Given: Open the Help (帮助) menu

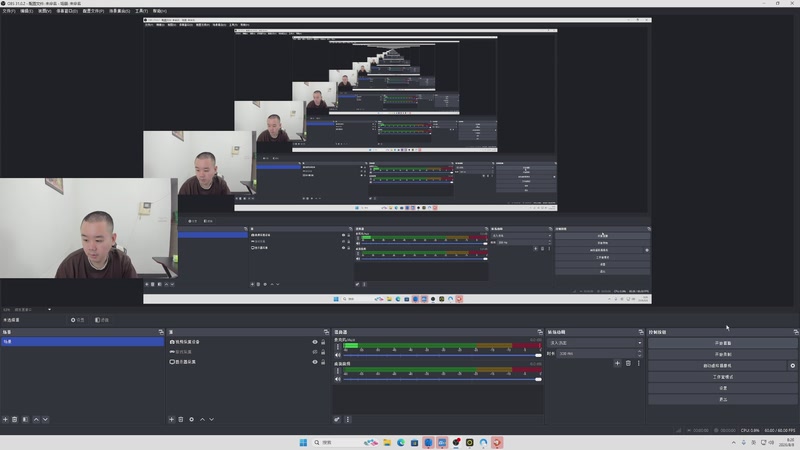Looking at the screenshot, I should coord(160,11).
